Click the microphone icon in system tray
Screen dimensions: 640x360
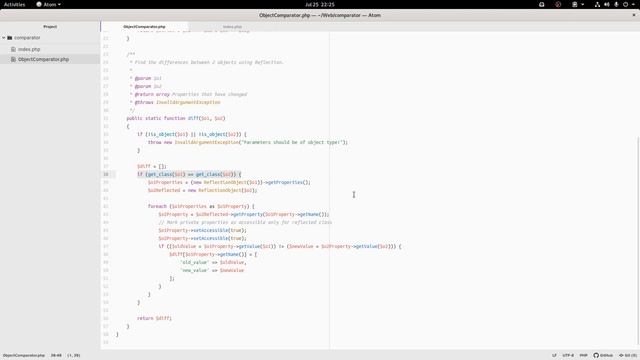click(x=616, y=4)
